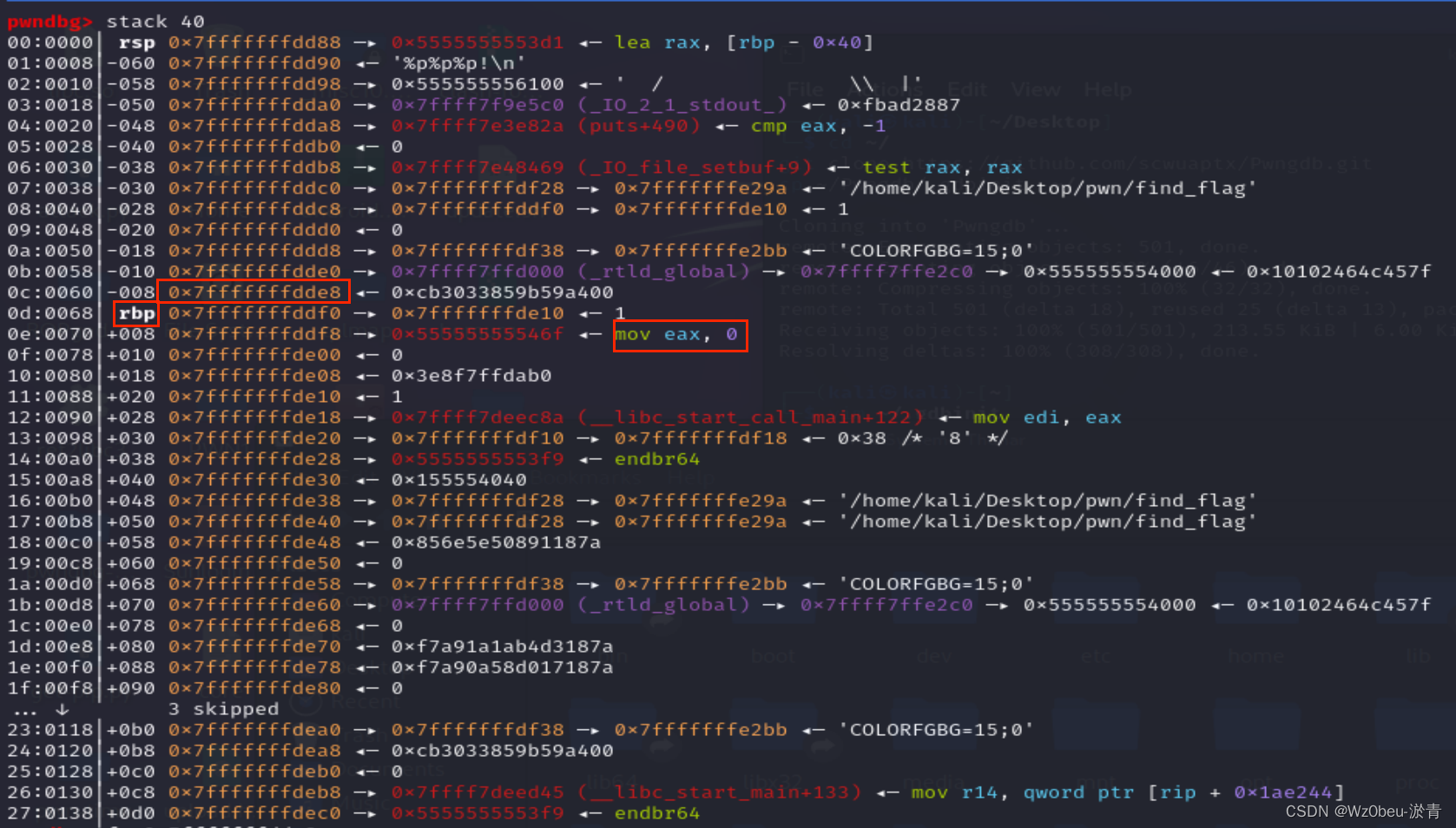
Task: Select the highlighted address 0x7fffffffdde8
Action: click(x=254, y=292)
